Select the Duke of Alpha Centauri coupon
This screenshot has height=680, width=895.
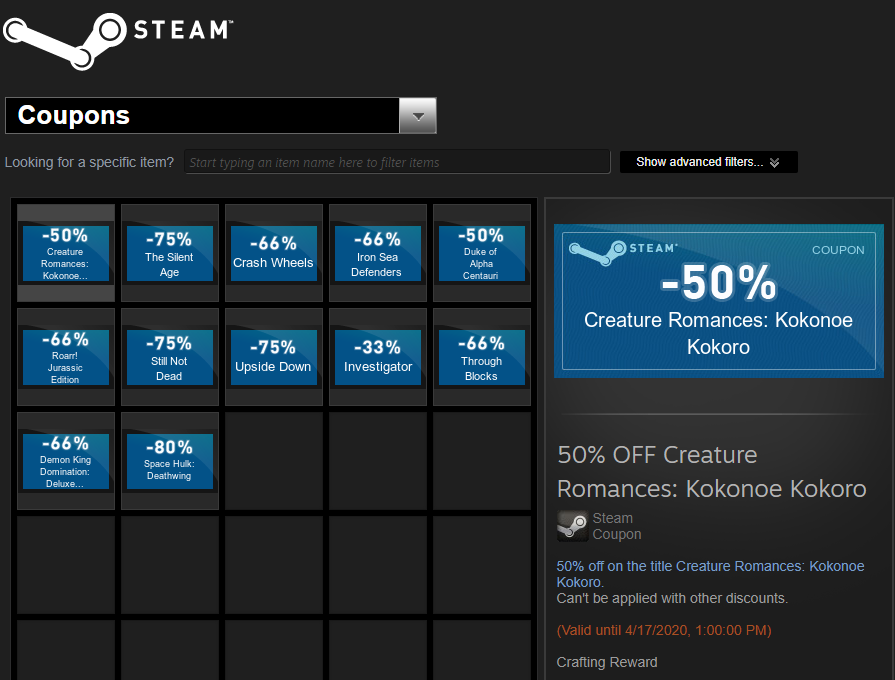[481, 253]
